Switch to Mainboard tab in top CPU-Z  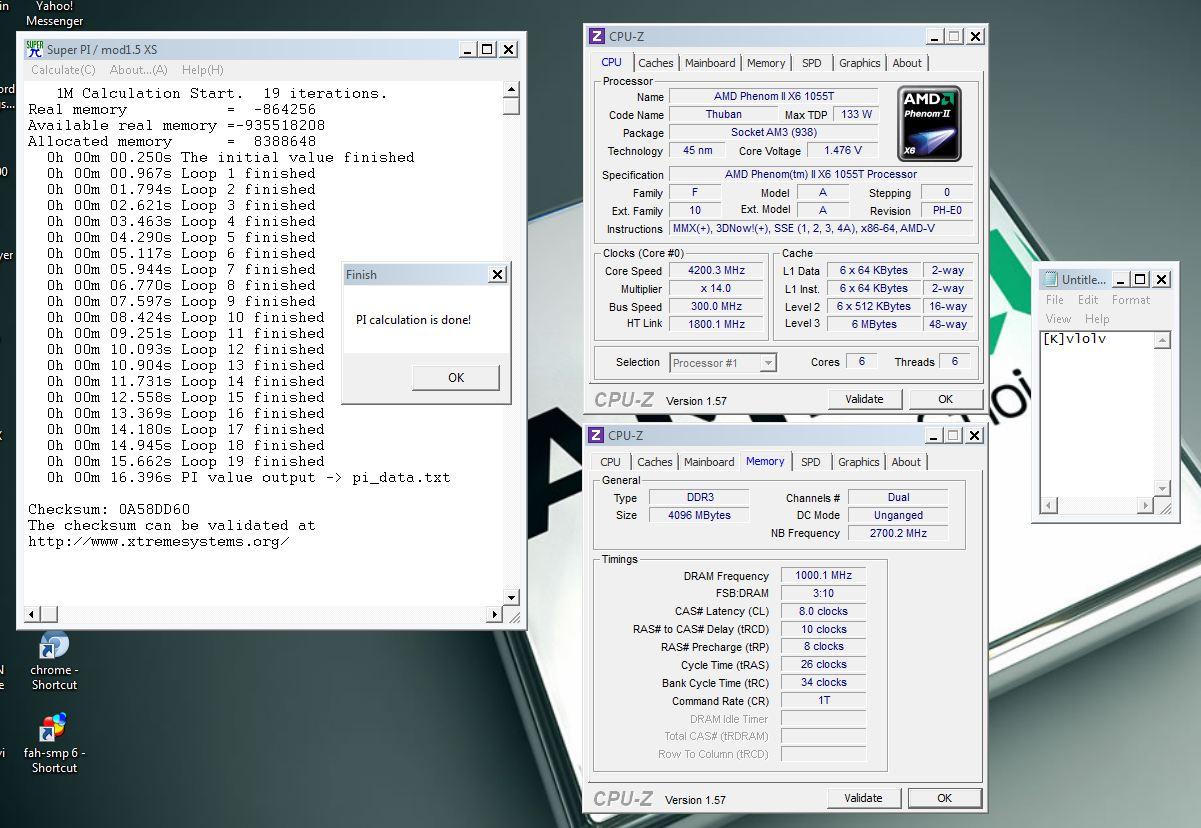pyautogui.click(x=710, y=63)
